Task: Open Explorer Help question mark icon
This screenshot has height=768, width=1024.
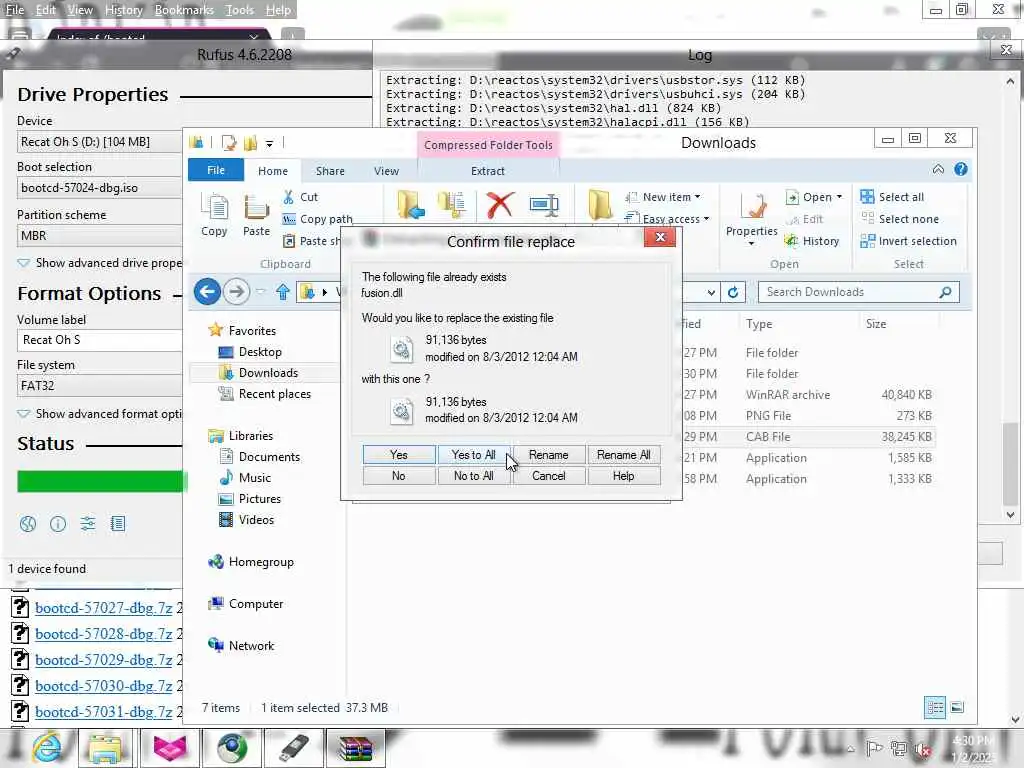Action: tap(961, 169)
